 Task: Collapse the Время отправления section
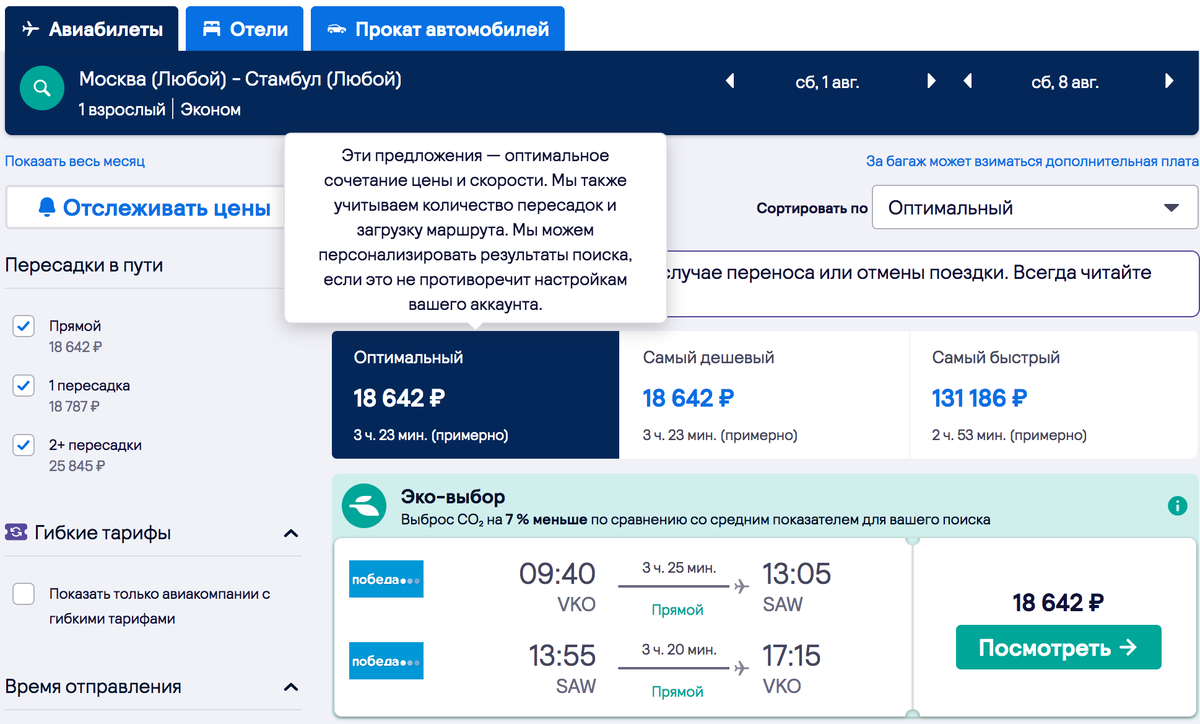290,687
